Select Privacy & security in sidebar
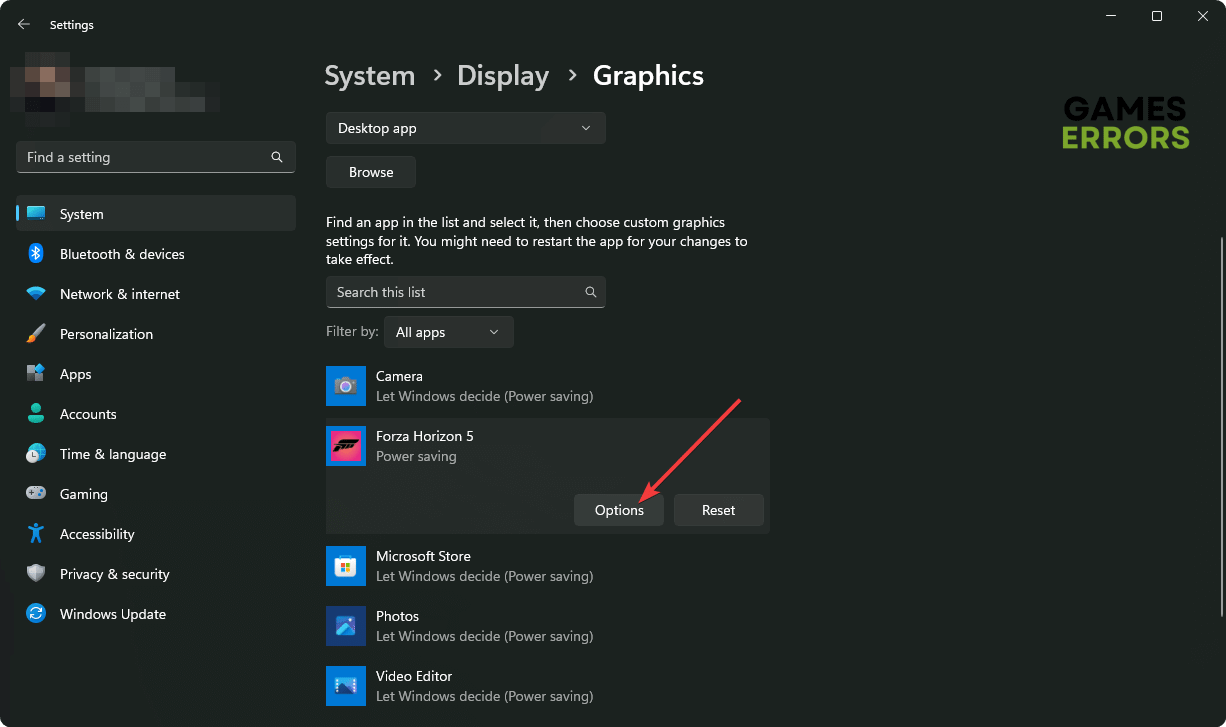 [114, 574]
